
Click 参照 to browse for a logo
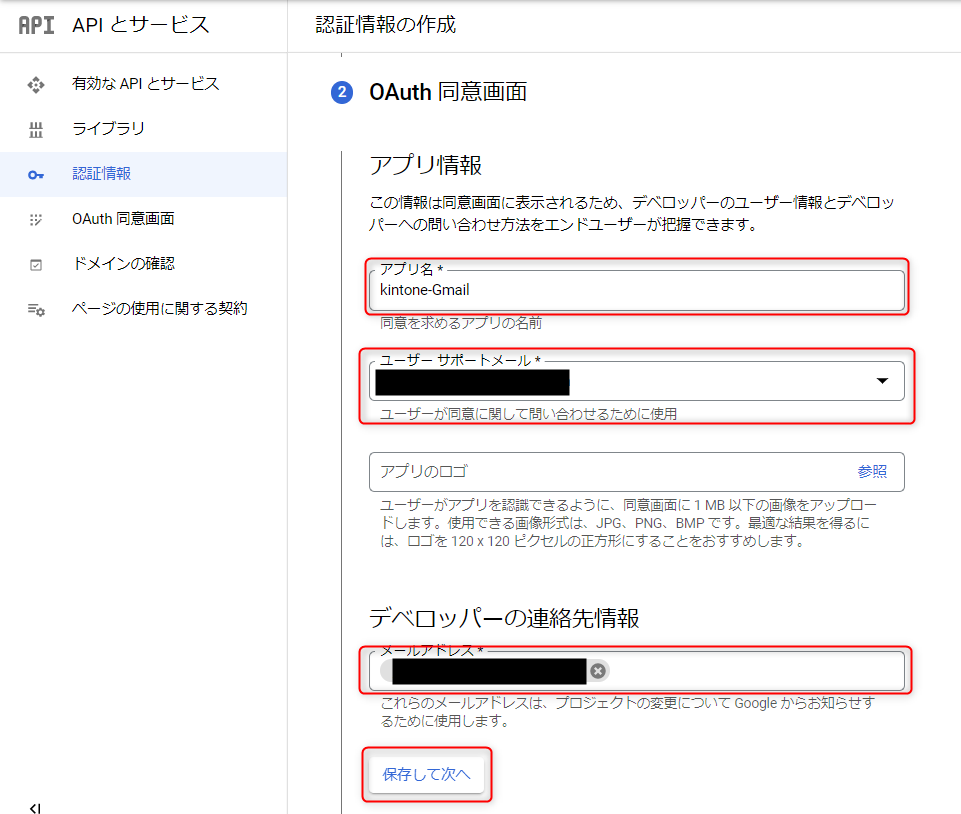(x=871, y=471)
